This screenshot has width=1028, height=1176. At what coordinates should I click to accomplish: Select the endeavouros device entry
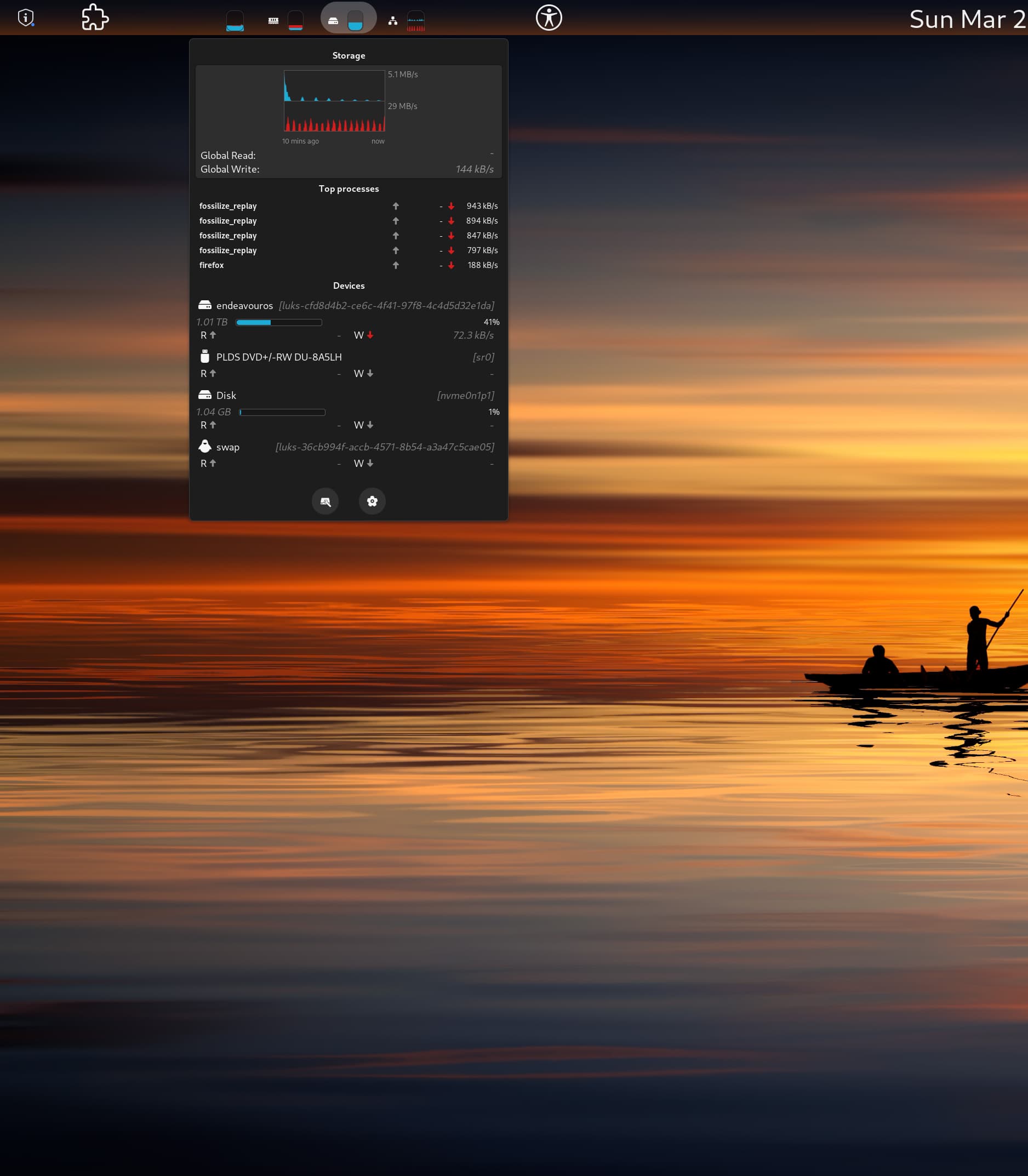pos(244,306)
